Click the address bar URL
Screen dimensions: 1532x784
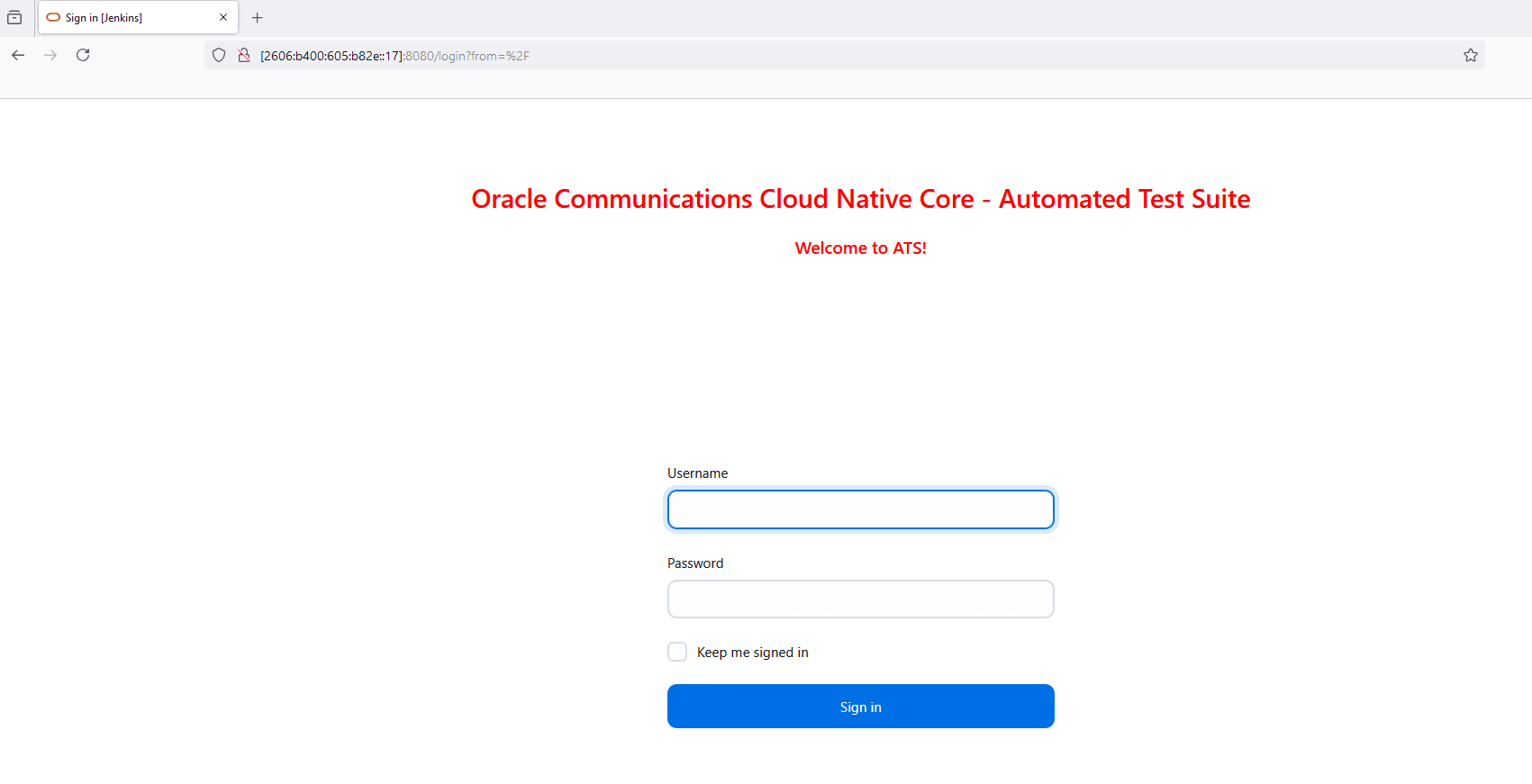pyautogui.click(x=394, y=56)
